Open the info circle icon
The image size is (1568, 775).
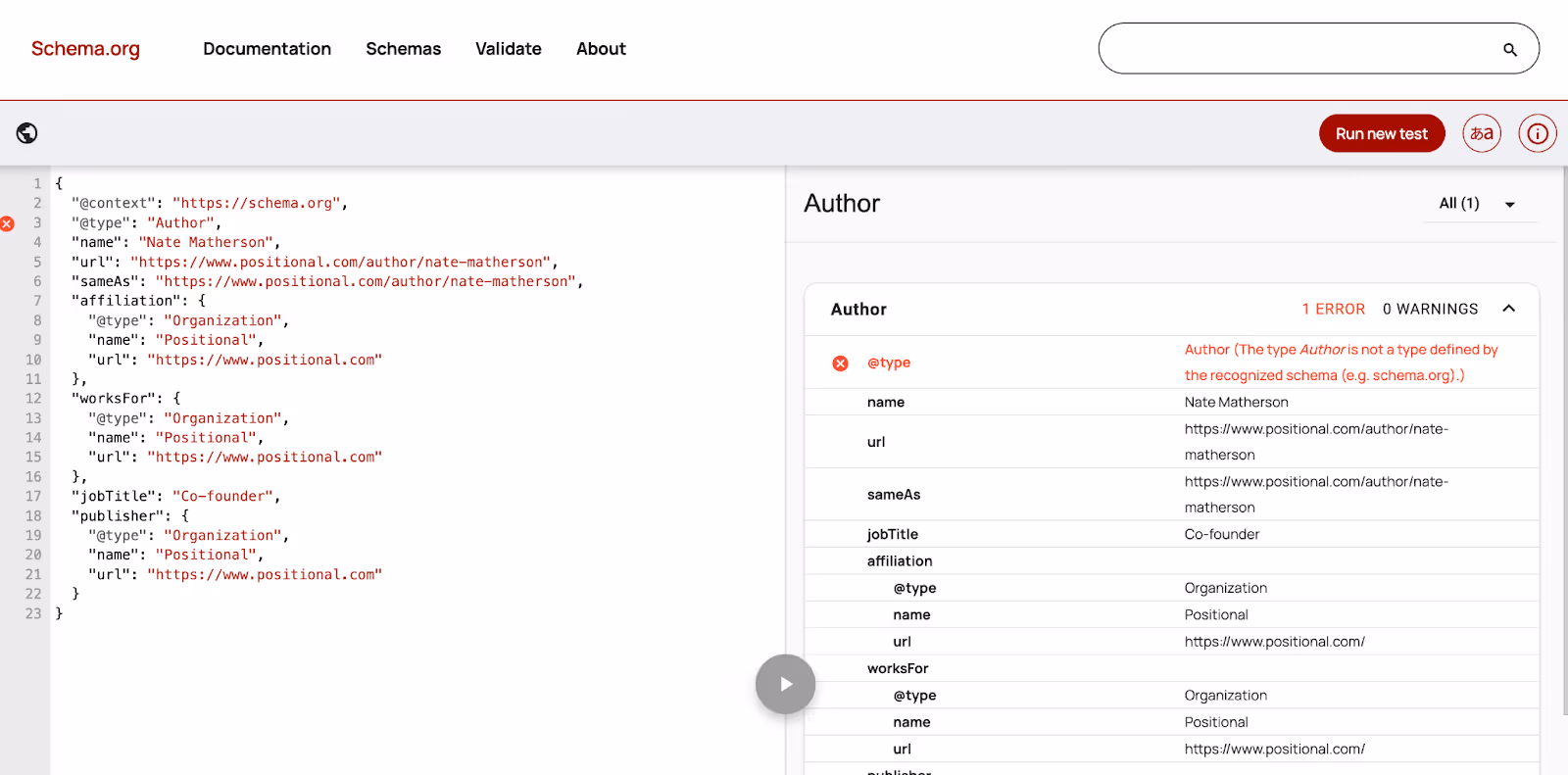click(1538, 133)
